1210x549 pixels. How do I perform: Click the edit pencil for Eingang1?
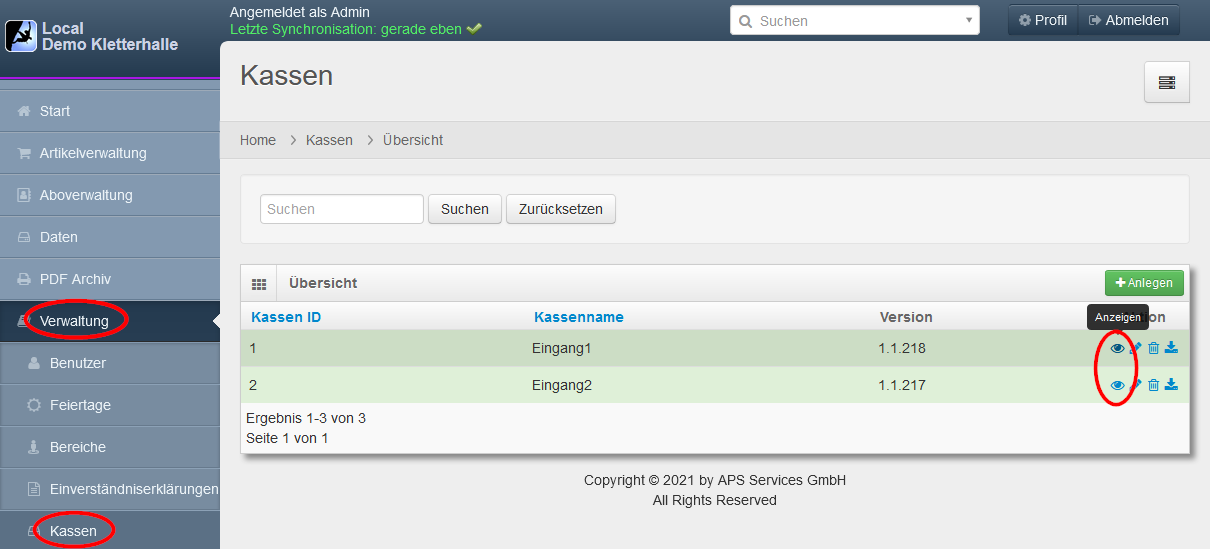point(1136,348)
